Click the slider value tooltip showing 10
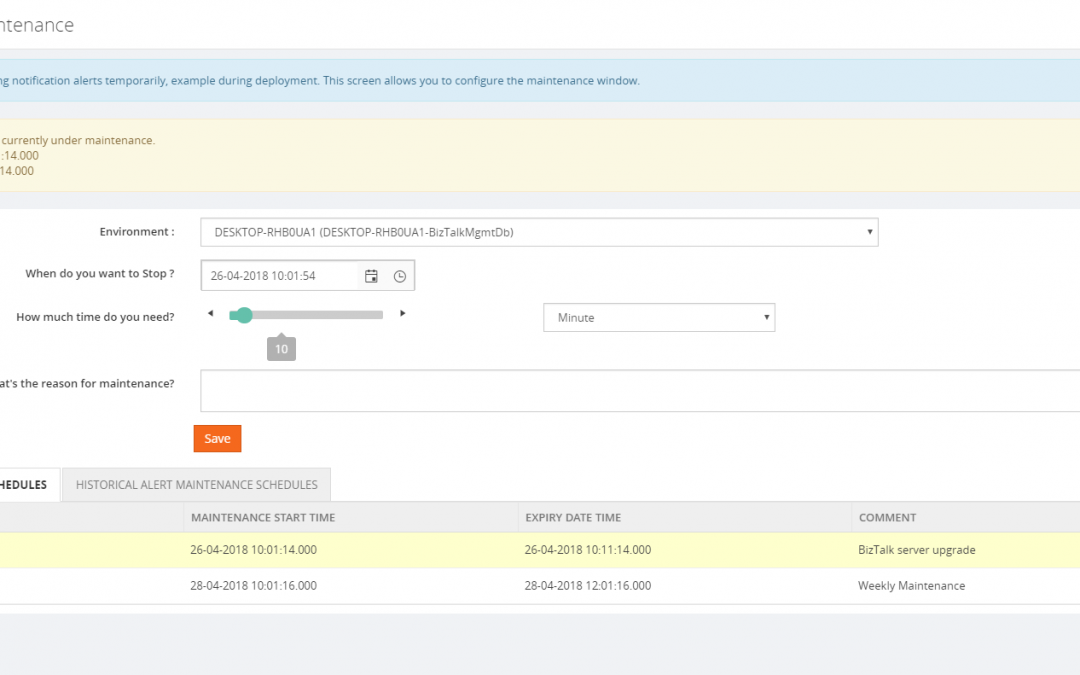 (281, 349)
